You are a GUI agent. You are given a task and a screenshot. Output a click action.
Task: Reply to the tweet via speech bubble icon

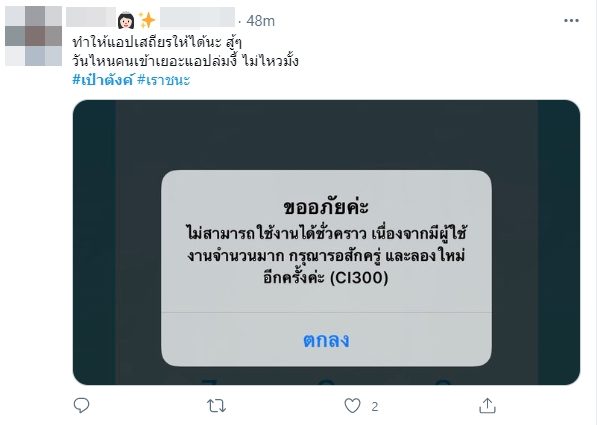(x=81, y=406)
